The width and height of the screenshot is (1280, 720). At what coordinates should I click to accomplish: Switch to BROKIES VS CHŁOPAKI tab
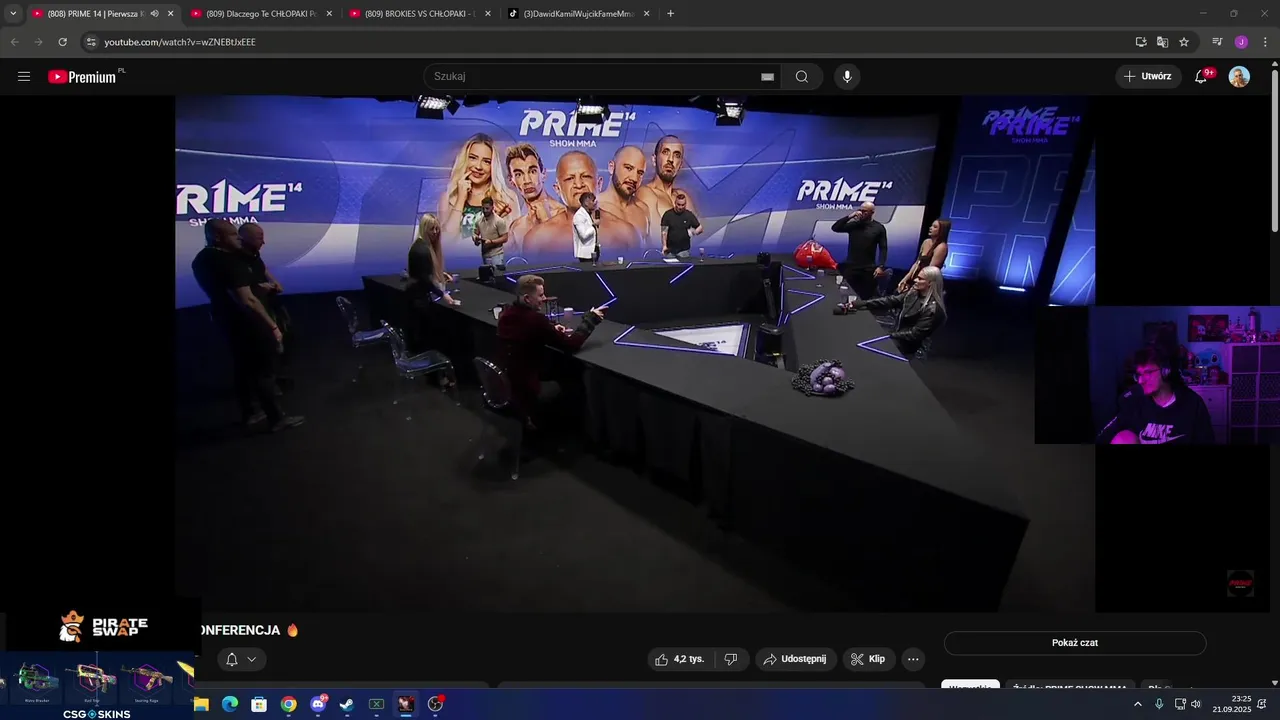click(420, 14)
